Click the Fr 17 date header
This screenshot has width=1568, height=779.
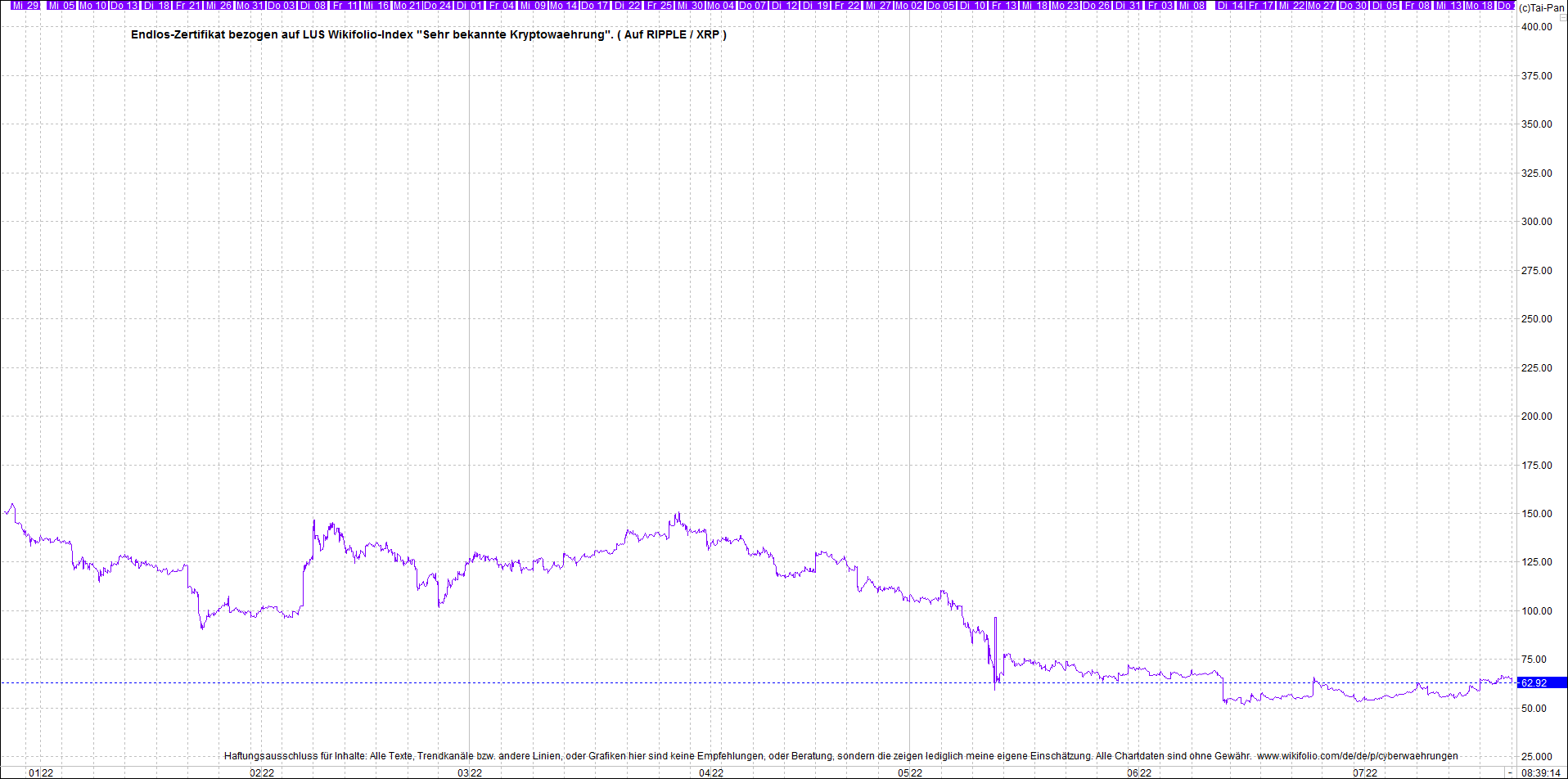tap(1261, 6)
